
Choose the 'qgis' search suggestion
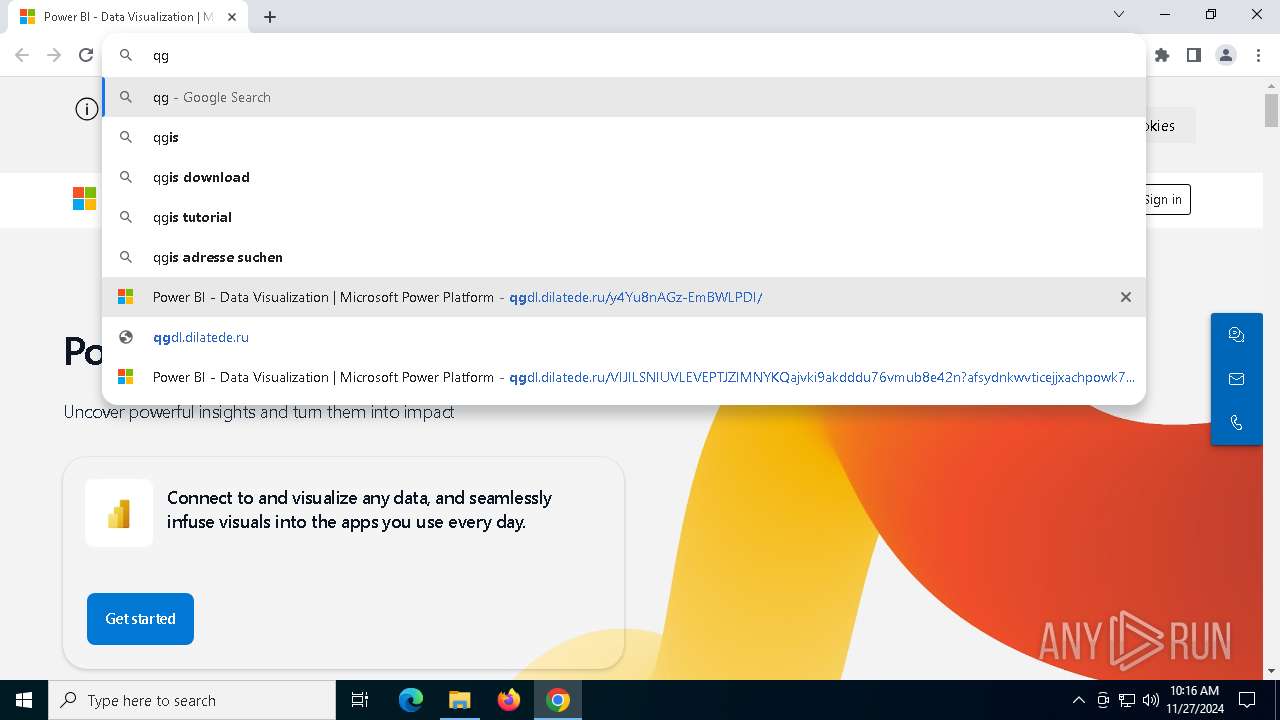pyautogui.click(x=624, y=137)
